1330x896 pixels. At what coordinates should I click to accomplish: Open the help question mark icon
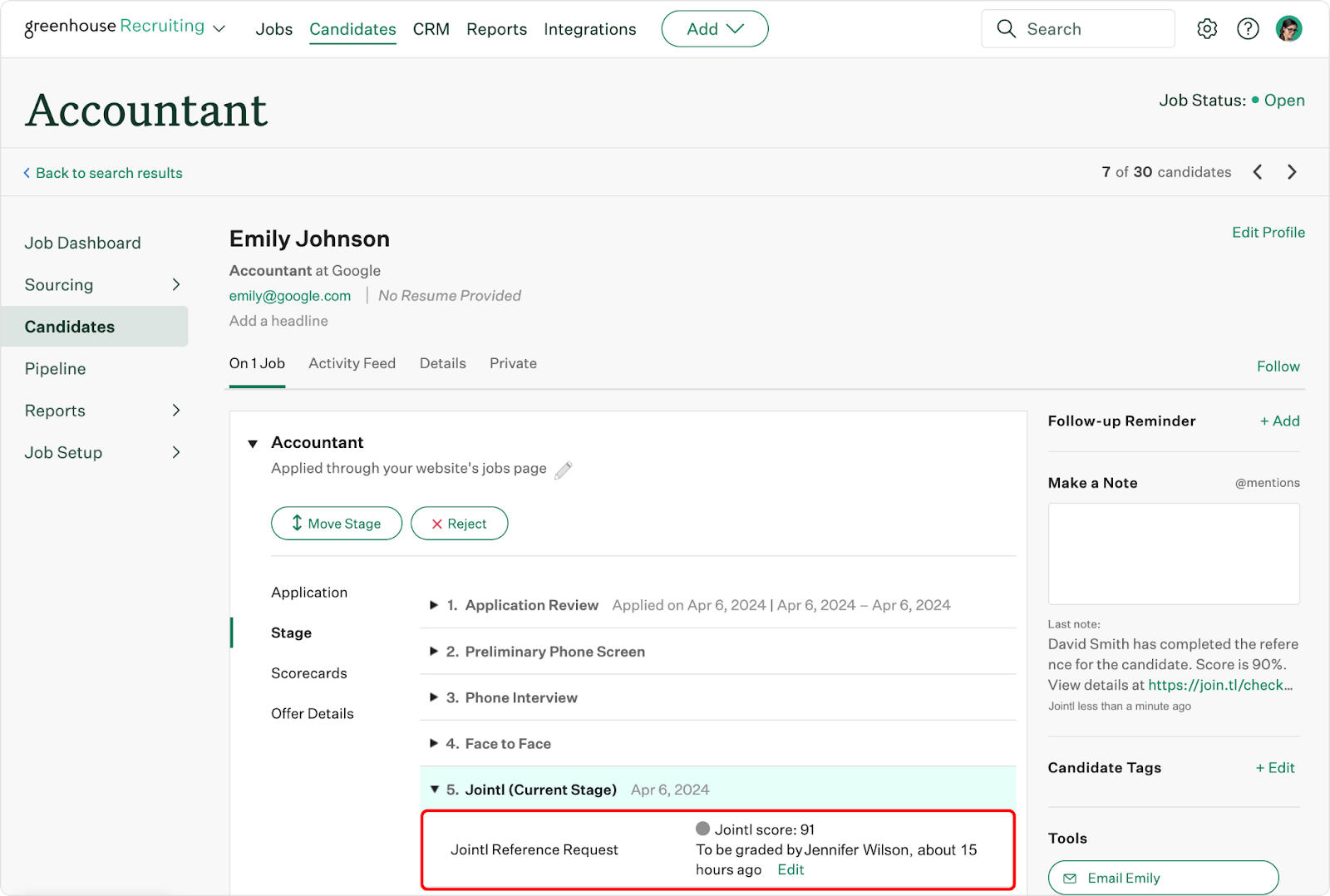pyautogui.click(x=1248, y=29)
